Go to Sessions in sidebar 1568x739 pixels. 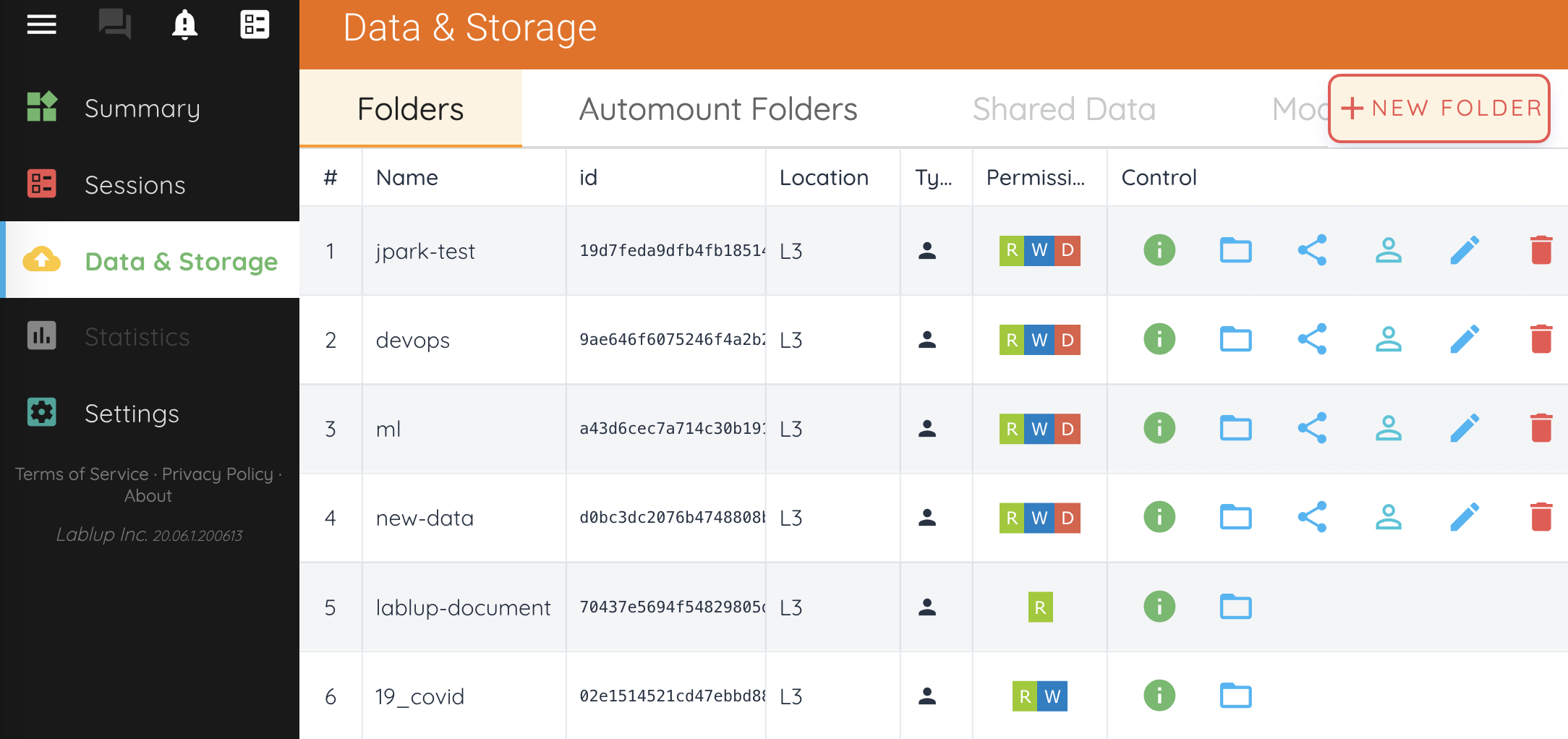[x=150, y=184]
